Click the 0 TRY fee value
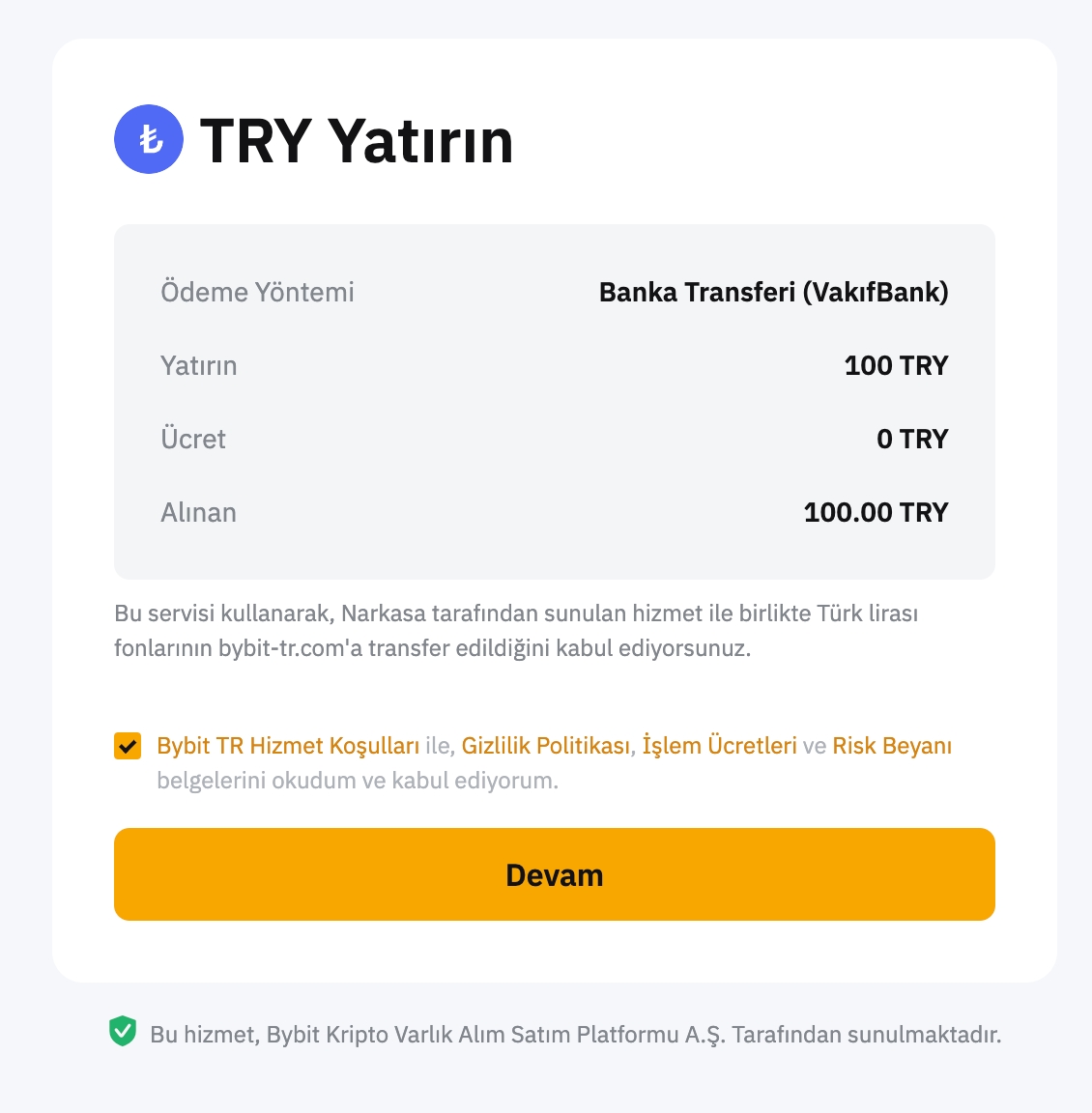 coord(912,439)
